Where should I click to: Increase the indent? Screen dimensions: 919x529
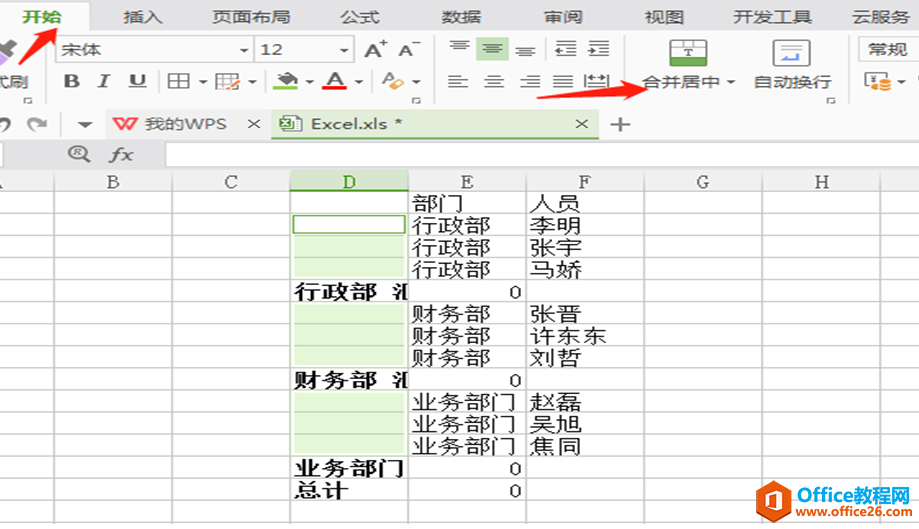tap(598, 49)
